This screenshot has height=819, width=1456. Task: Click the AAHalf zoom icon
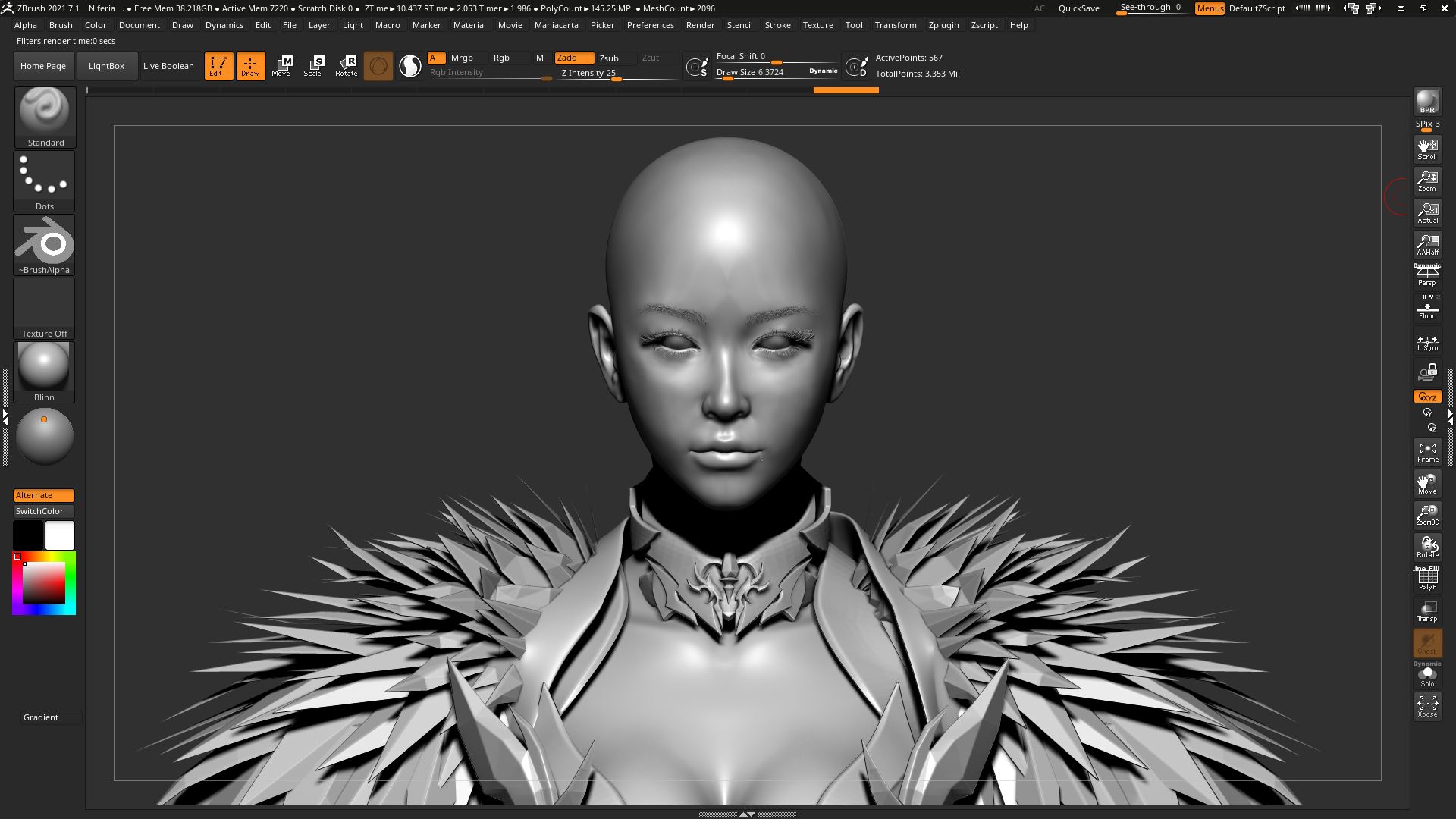[1427, 244]
